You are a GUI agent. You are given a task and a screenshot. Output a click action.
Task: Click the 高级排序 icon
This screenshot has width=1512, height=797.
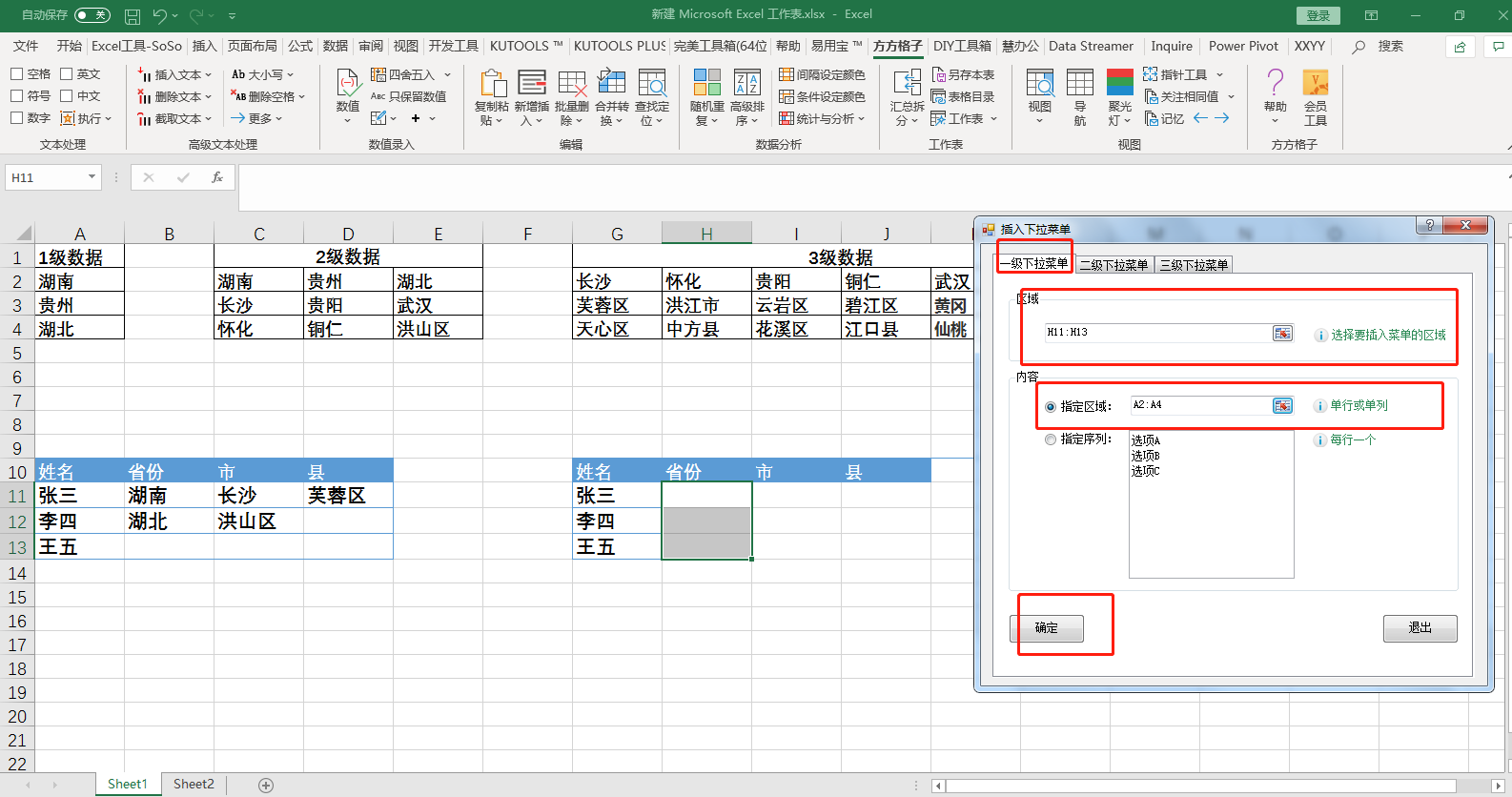747,83
